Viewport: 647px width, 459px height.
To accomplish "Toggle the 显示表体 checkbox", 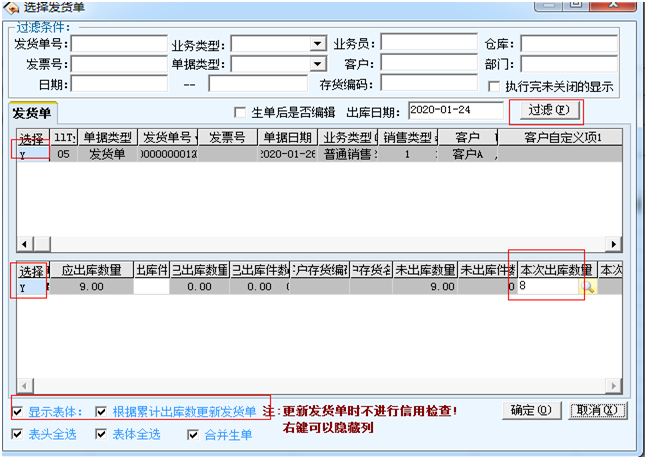I will click(18, 411).
